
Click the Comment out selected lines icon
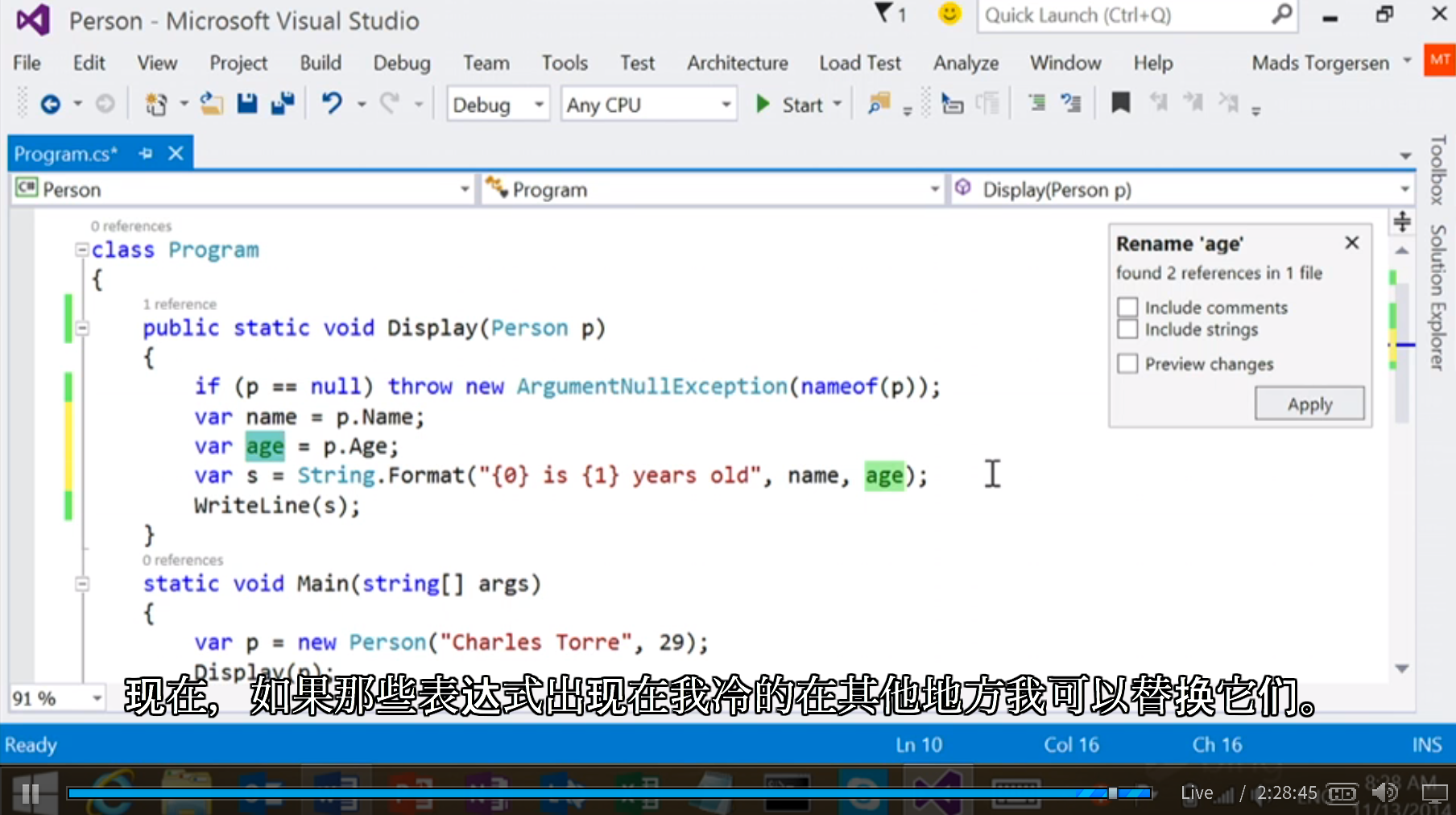[x=1037, y=104]
